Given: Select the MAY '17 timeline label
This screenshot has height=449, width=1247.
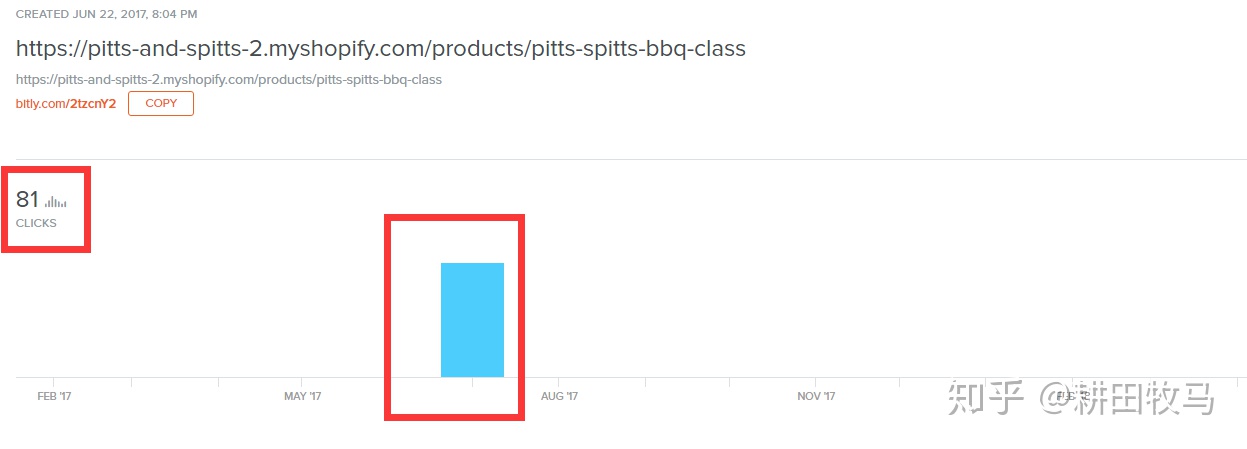Looking at the screenshot, I should coord(303,396).
